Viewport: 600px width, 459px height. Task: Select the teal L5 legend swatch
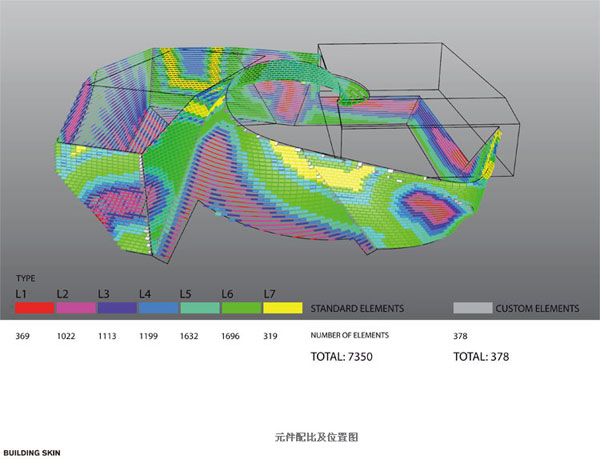199,307
